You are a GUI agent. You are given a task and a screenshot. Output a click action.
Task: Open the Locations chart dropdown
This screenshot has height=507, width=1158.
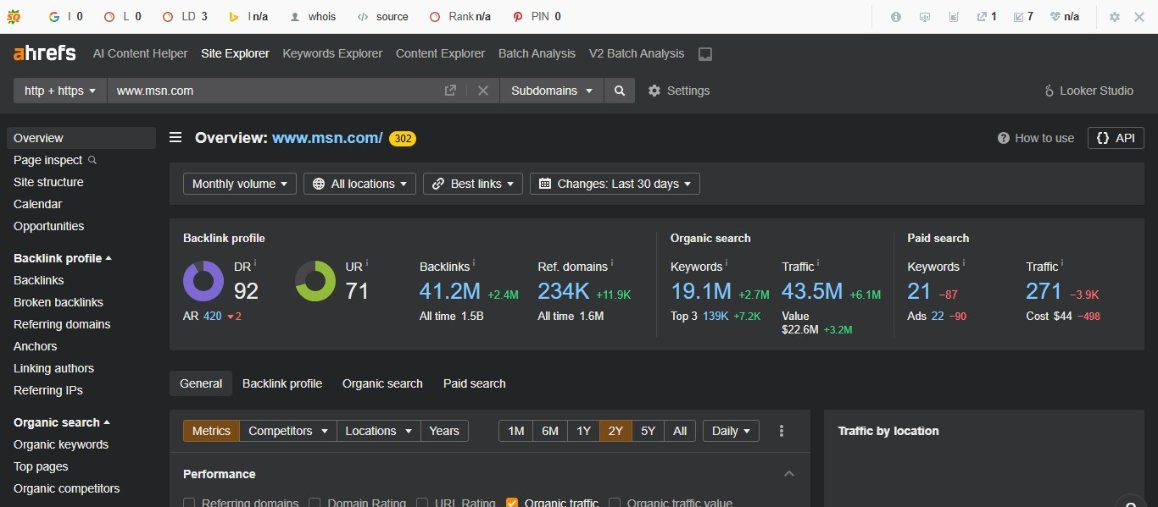point(378,431)
